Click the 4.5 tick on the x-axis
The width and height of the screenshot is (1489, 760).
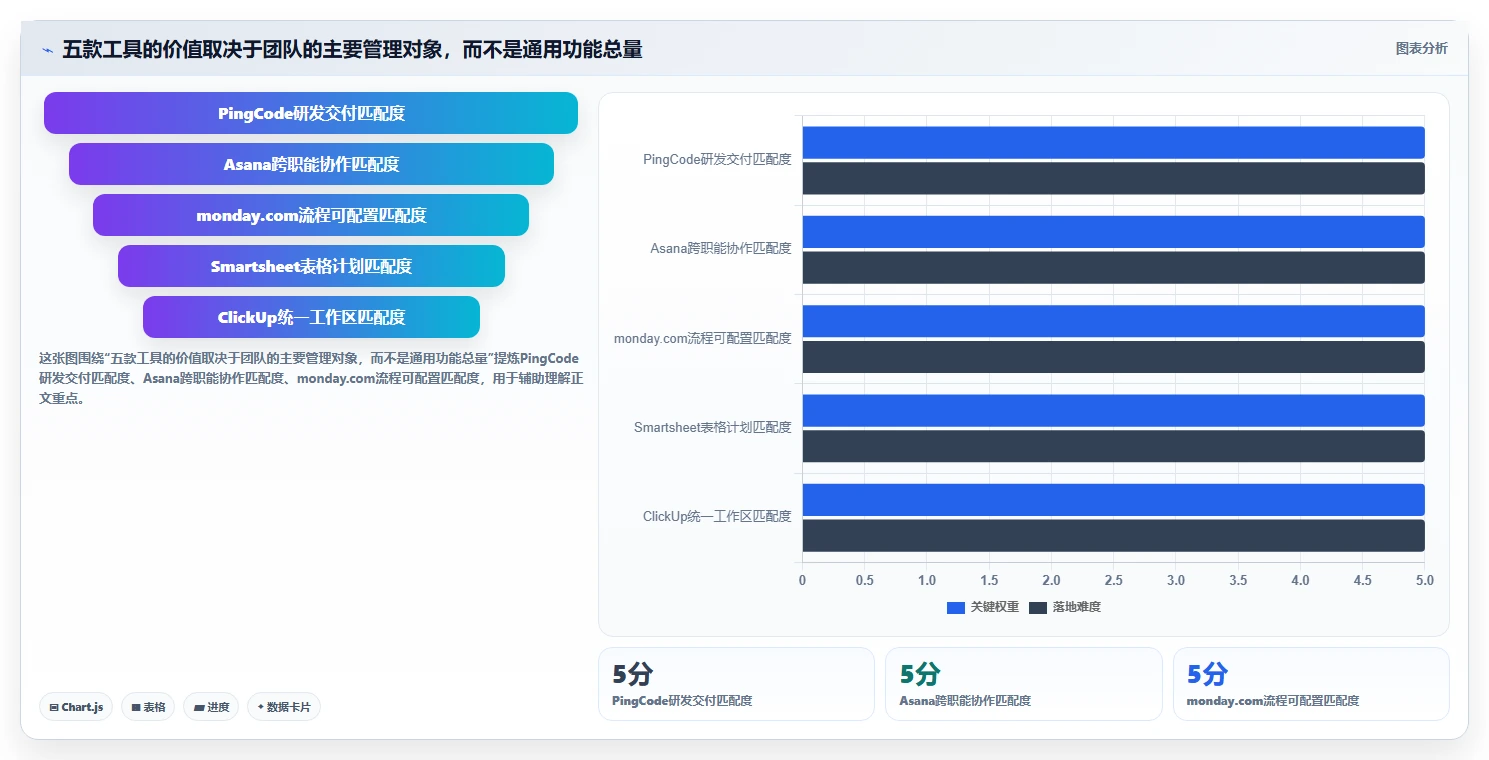(1363, 580)
